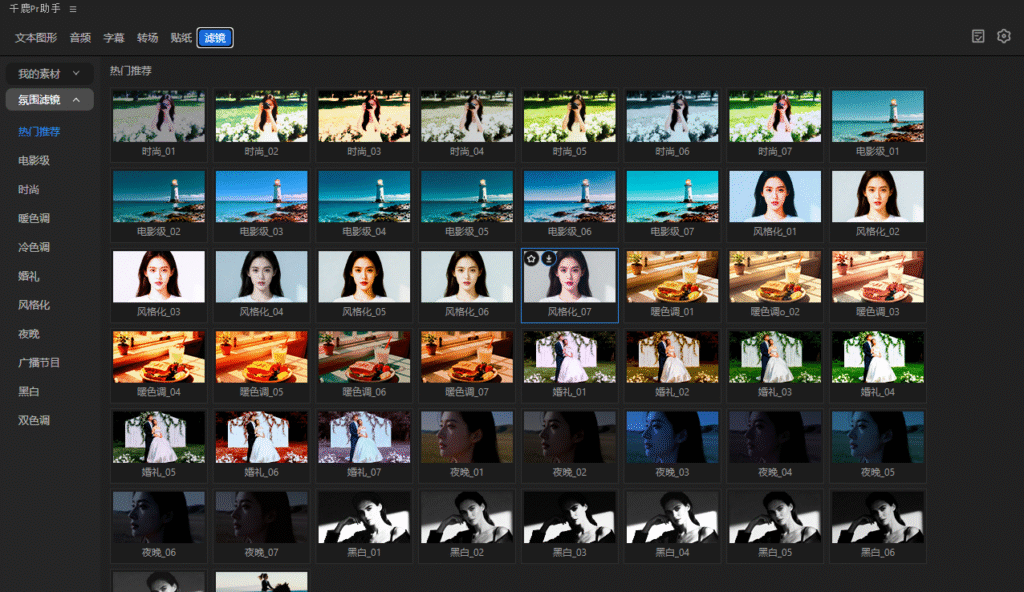Screen dimensions: 1024x592
Task: Open the 黑白 category in sidebar
Action: pos(29,391)
